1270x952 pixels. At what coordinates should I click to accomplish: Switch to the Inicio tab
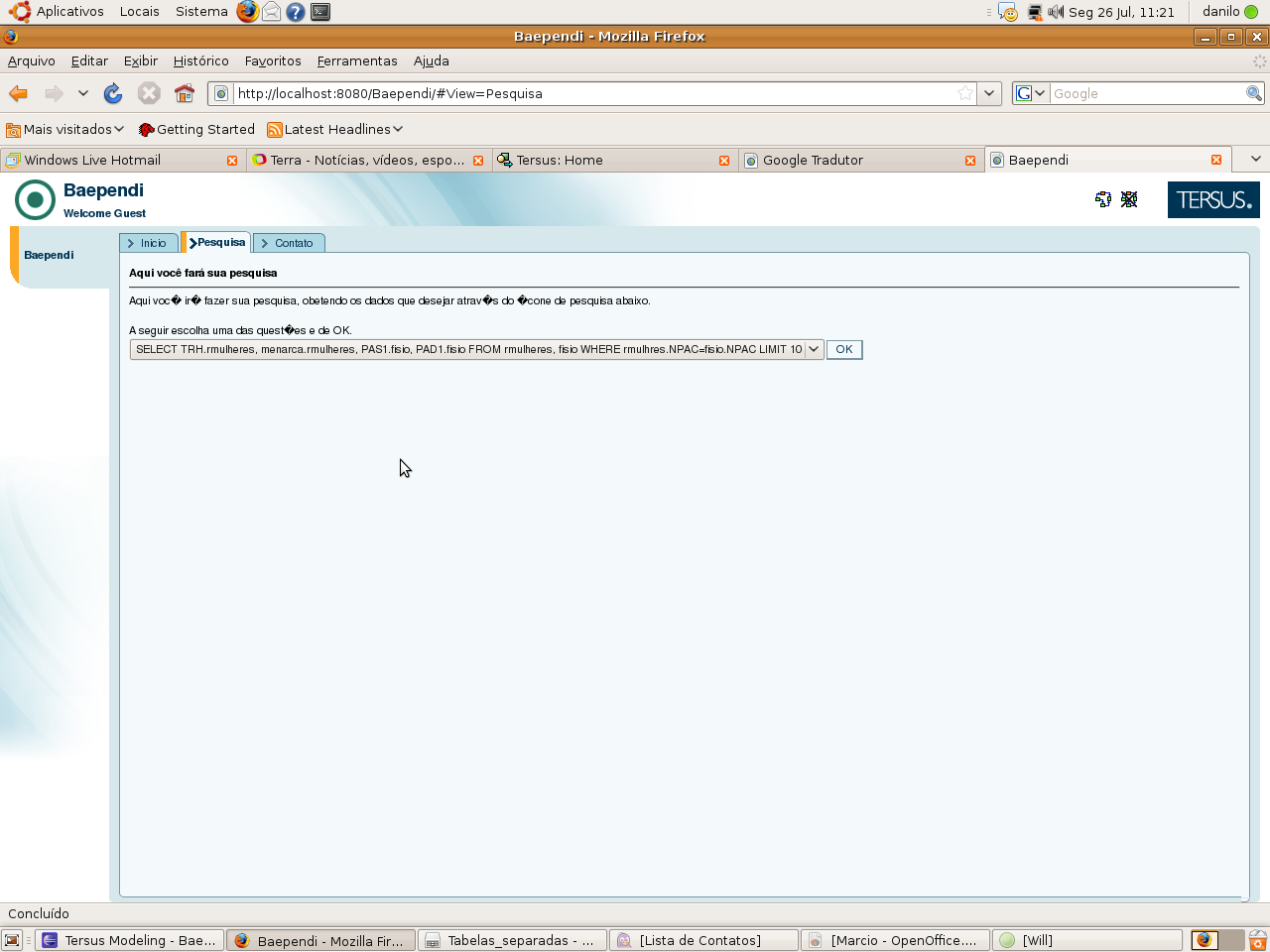coord(149,243)
